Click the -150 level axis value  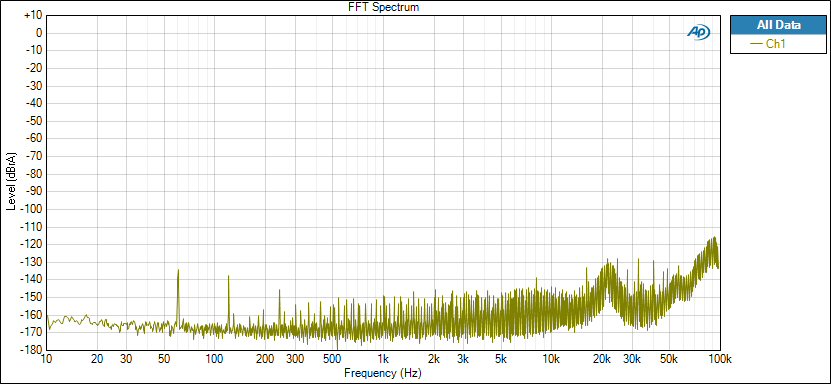[x=32, y=297]
